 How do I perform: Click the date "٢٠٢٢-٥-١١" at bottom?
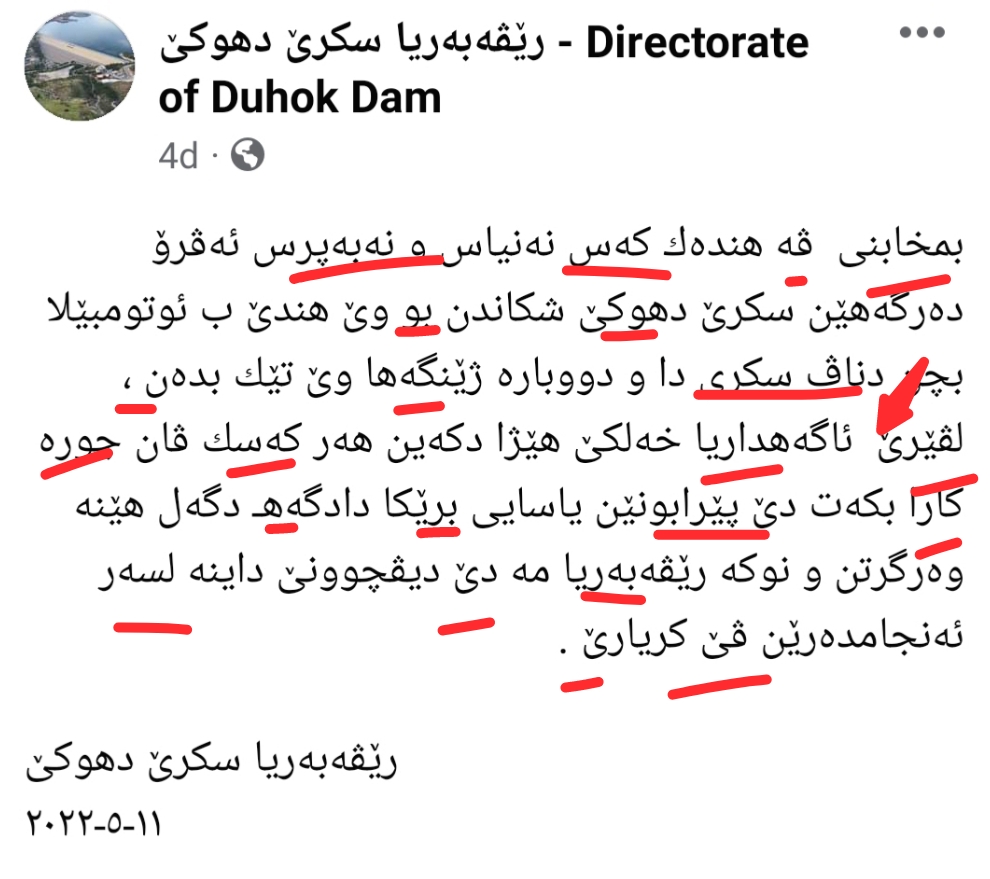click(93, 824)
